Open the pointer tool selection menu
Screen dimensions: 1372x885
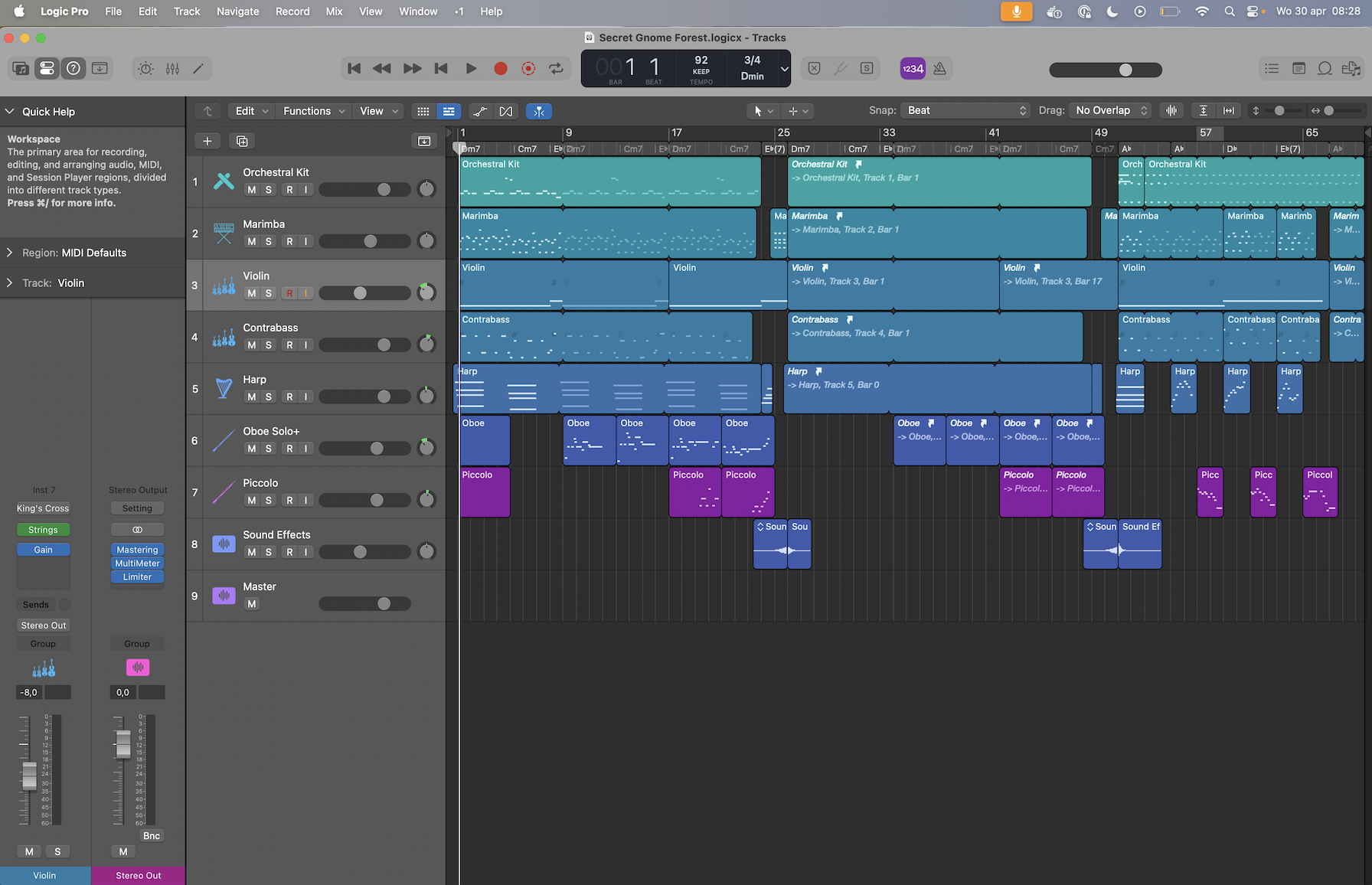tap(763, 111)
